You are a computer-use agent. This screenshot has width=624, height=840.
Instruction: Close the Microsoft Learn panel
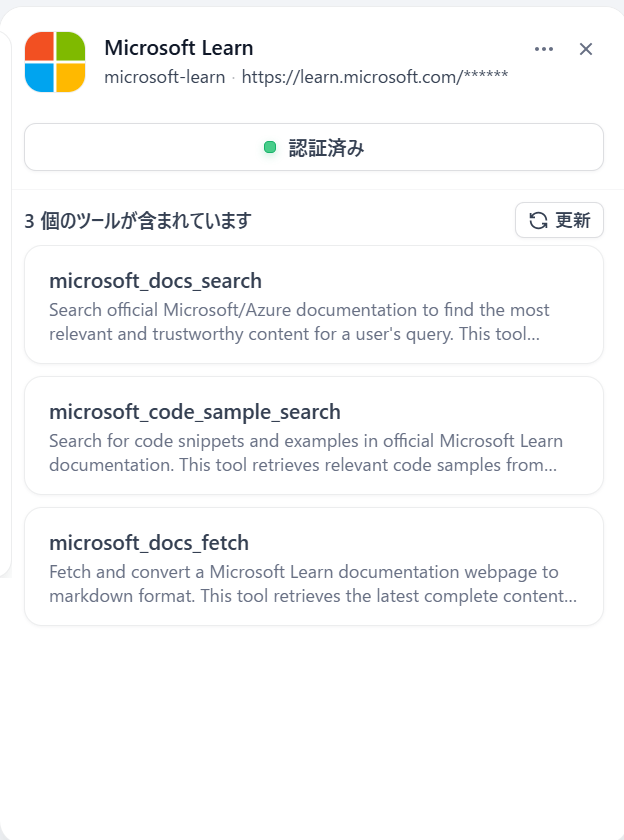[586, 49]
